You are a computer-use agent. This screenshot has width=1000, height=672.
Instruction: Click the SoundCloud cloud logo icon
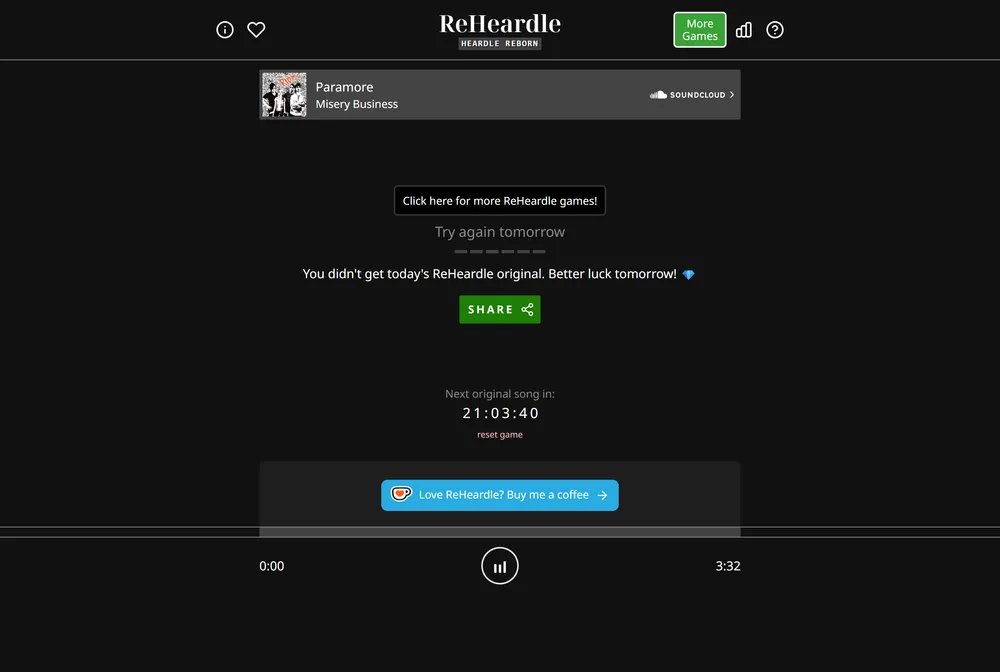click(658, 95)
